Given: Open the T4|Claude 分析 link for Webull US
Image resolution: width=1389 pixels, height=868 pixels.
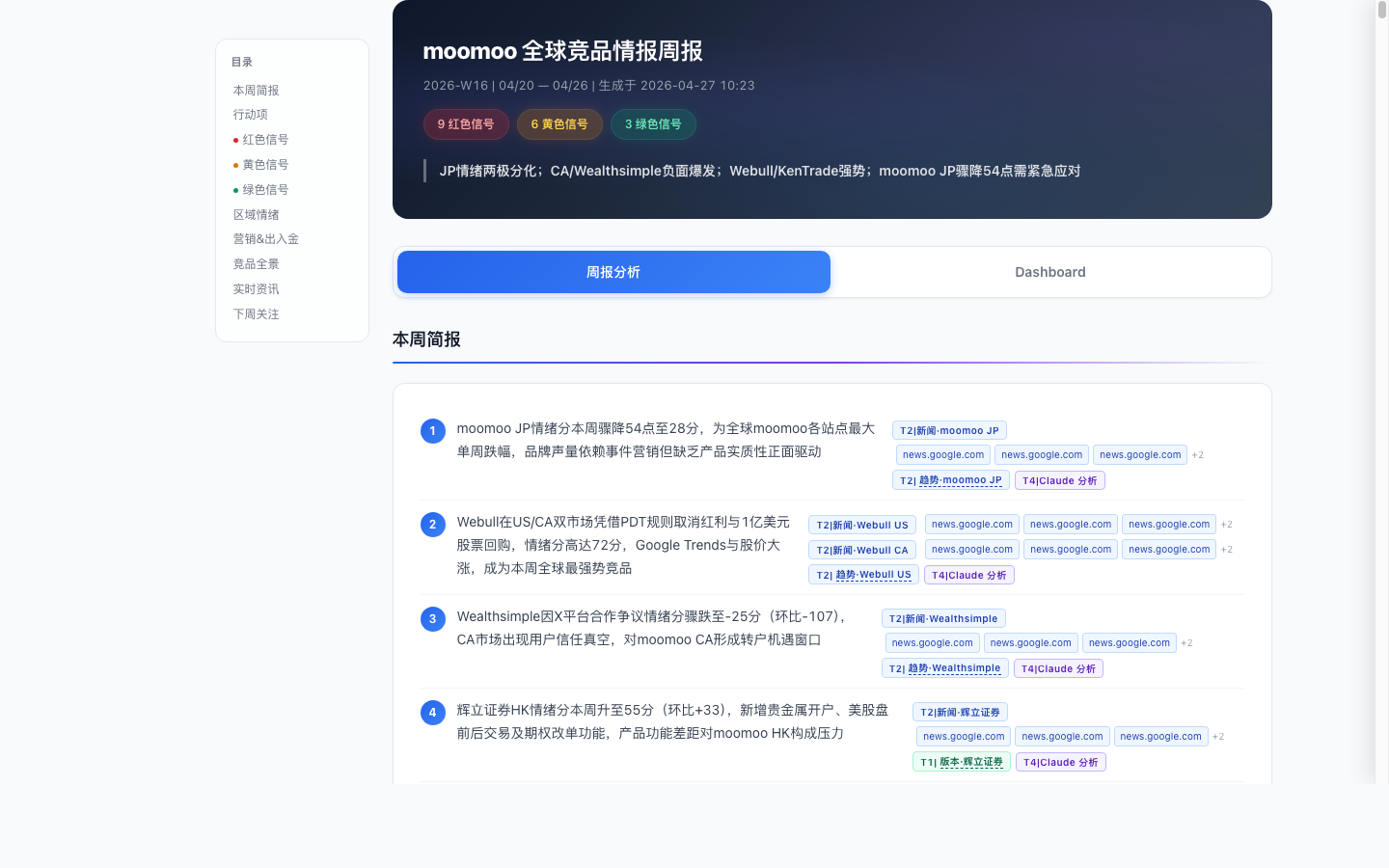Looking at the screenshot, I should 969,575.
